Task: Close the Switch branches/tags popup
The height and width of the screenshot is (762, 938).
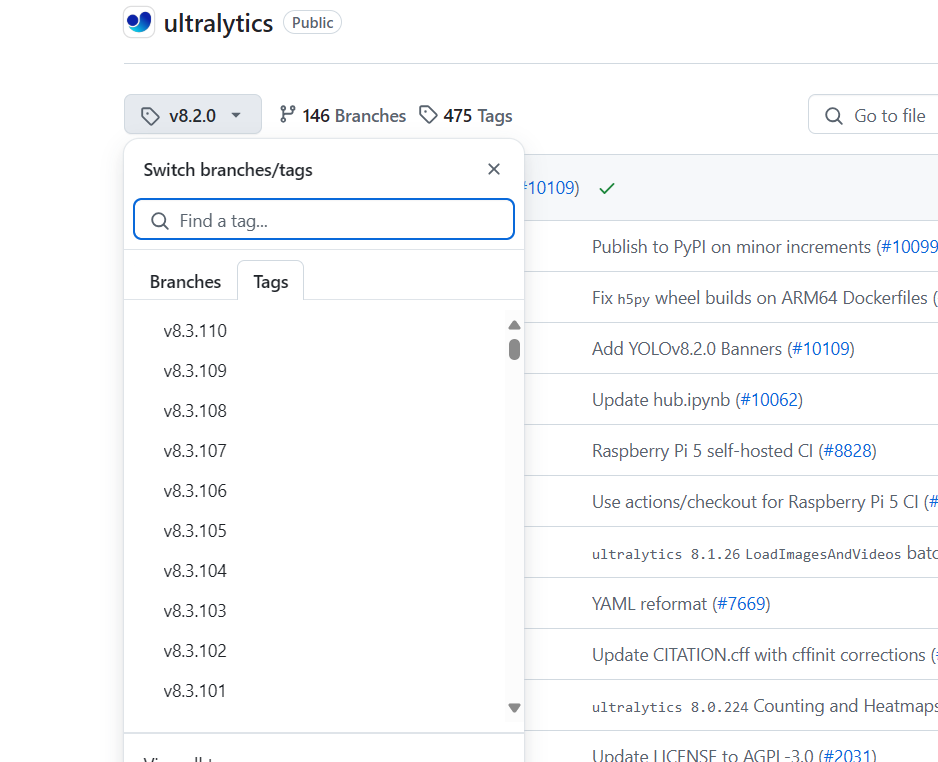Action: pos(494,169)
